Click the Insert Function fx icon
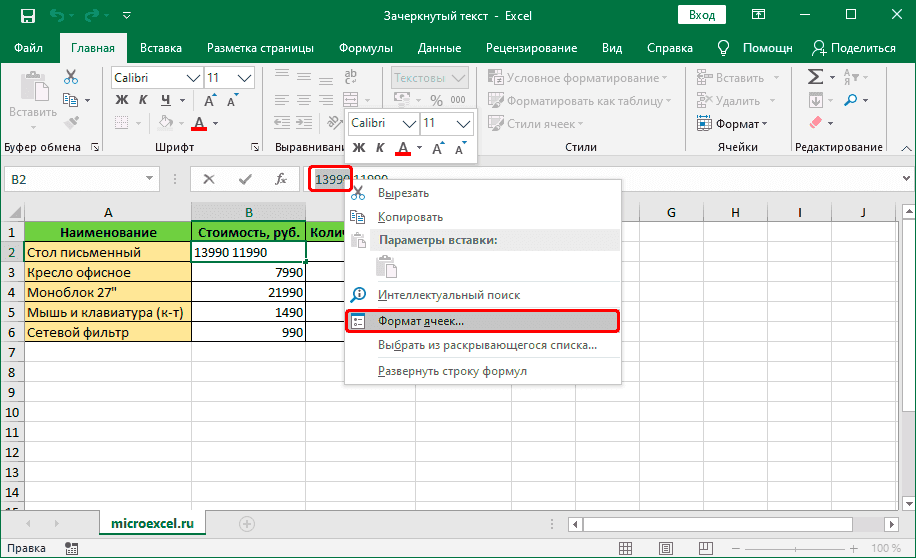The image size is (916, 558). 282,179
